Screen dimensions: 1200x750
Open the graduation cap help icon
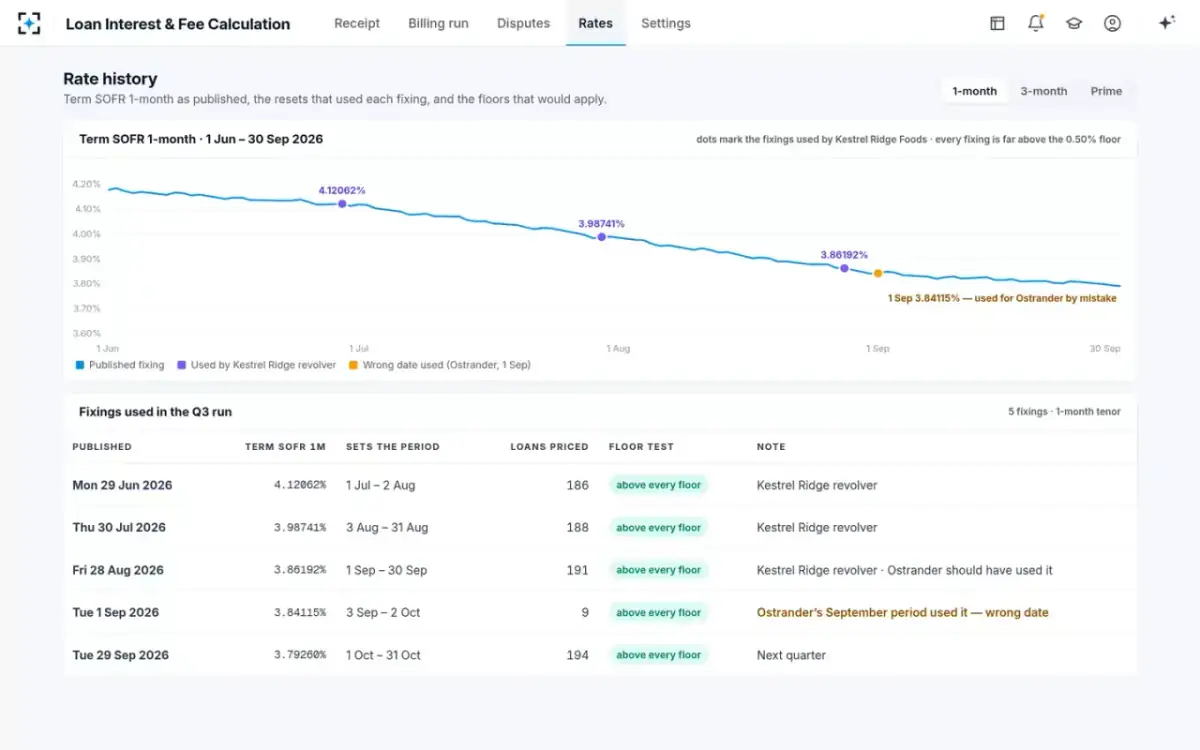coord(1074,23)
